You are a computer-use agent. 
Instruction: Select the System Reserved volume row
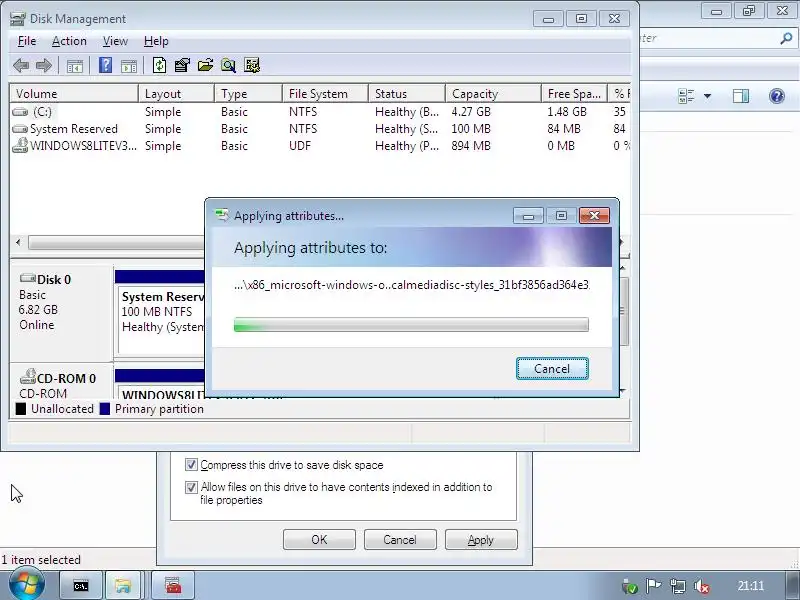320,129
